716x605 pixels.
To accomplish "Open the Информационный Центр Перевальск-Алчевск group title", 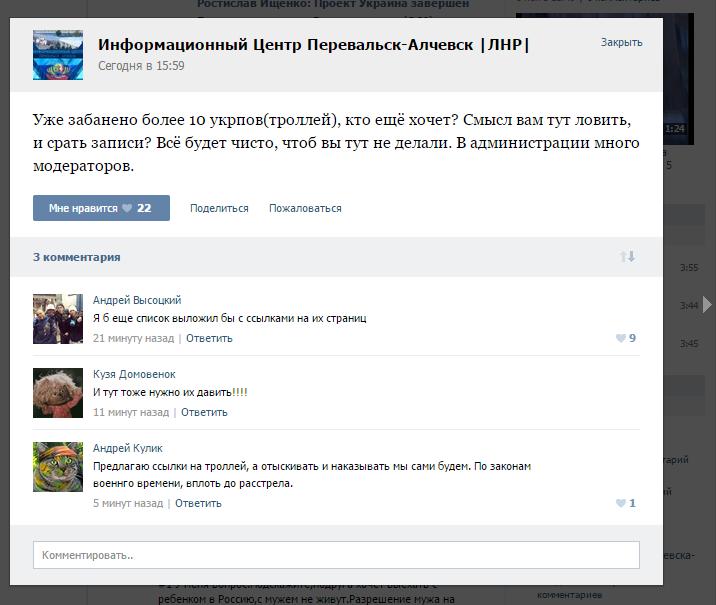I will point(313,45).
